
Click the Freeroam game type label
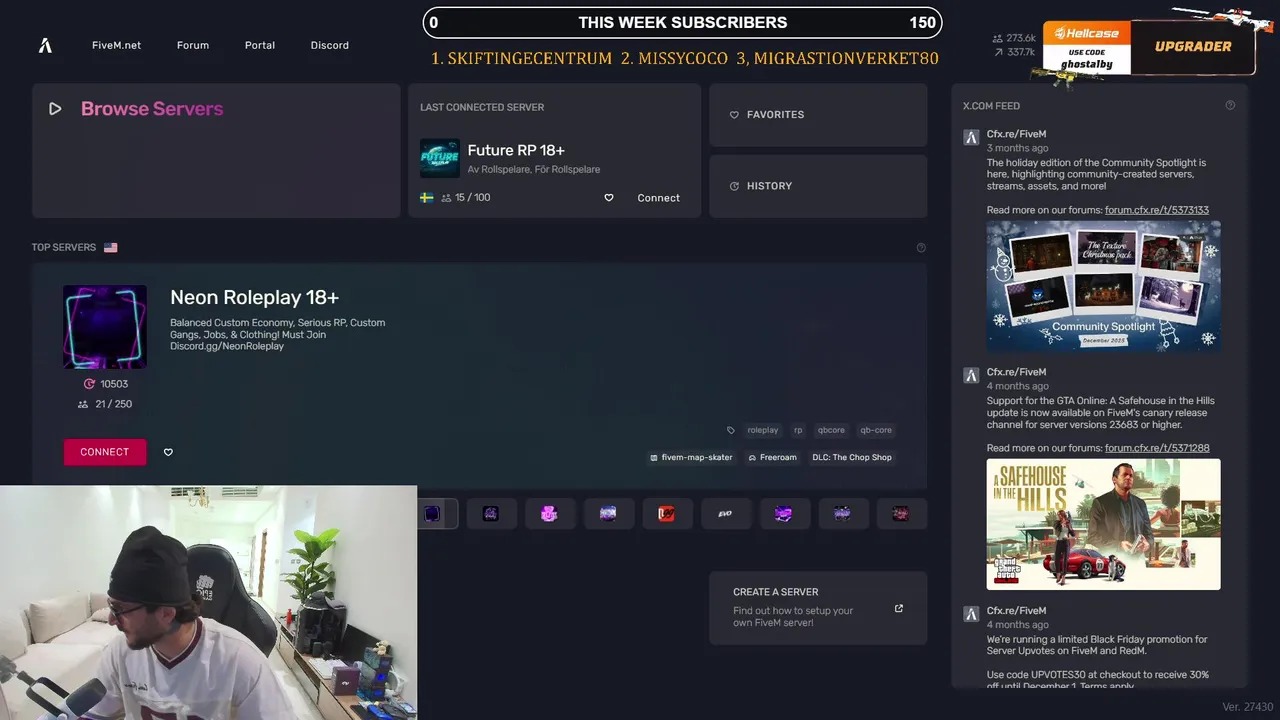pyautogui.click(x=773, y=457)
